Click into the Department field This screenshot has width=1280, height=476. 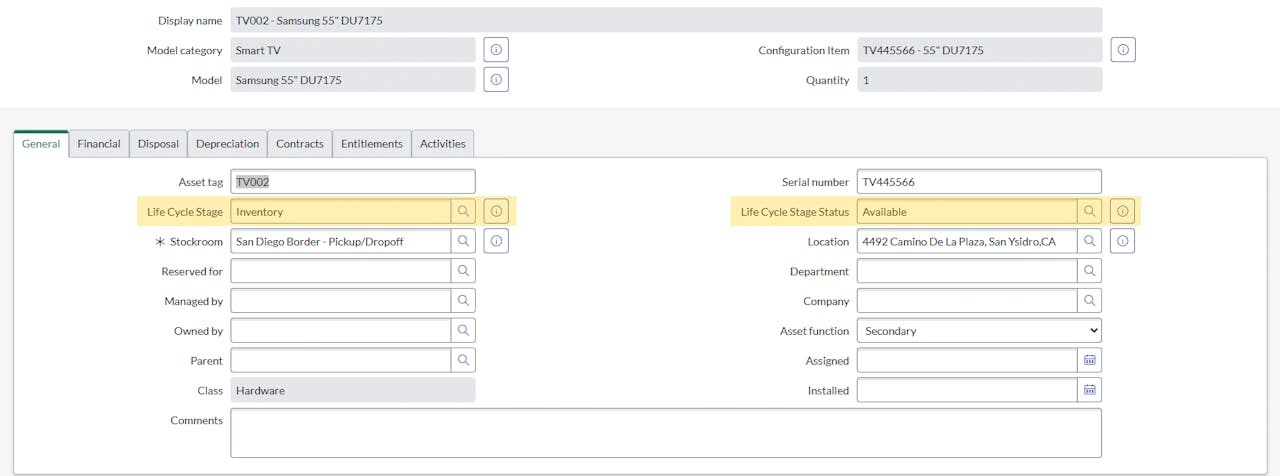coord(967,271)
